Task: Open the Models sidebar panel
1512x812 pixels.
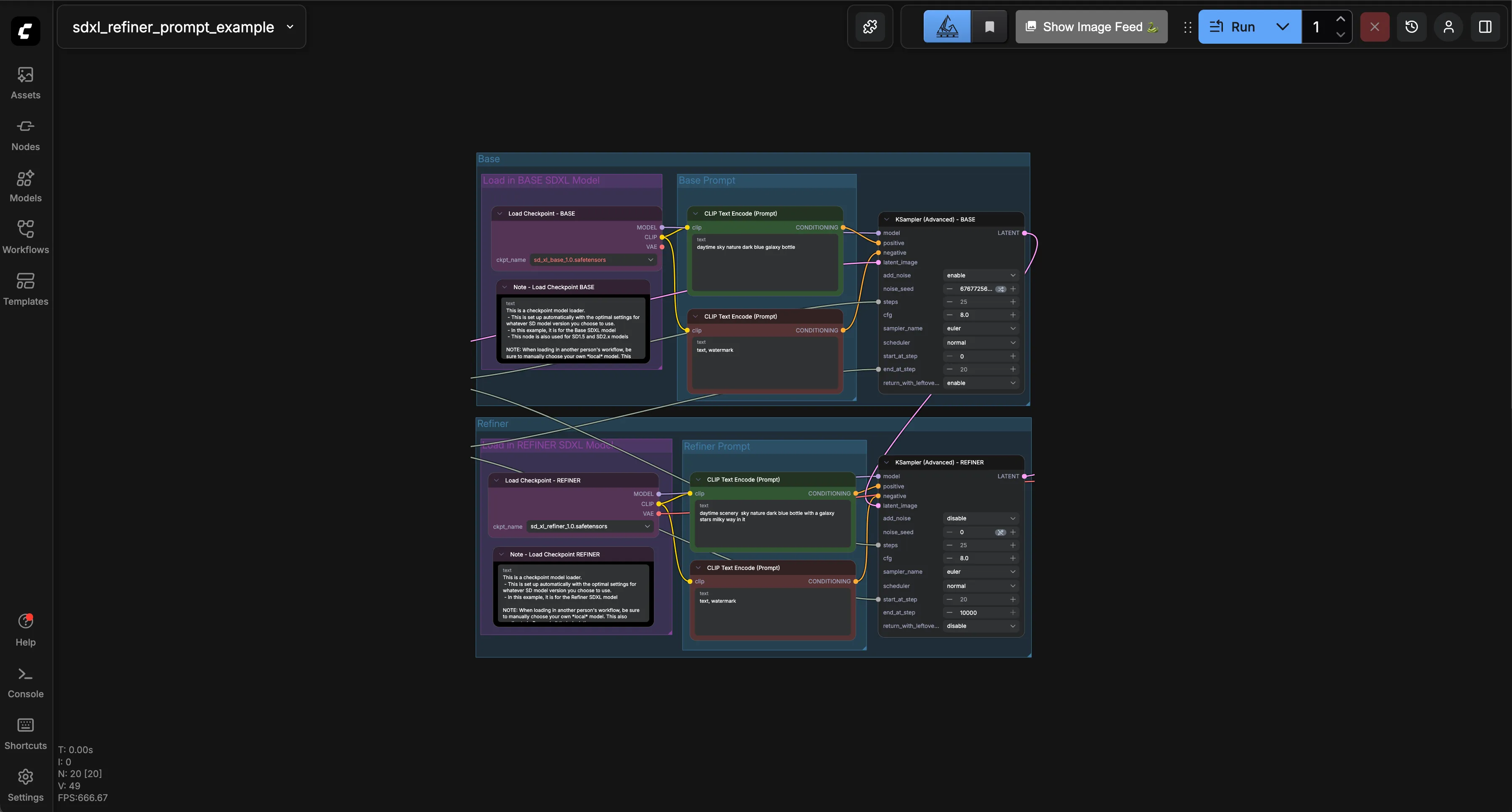Action: pos(25,186)
